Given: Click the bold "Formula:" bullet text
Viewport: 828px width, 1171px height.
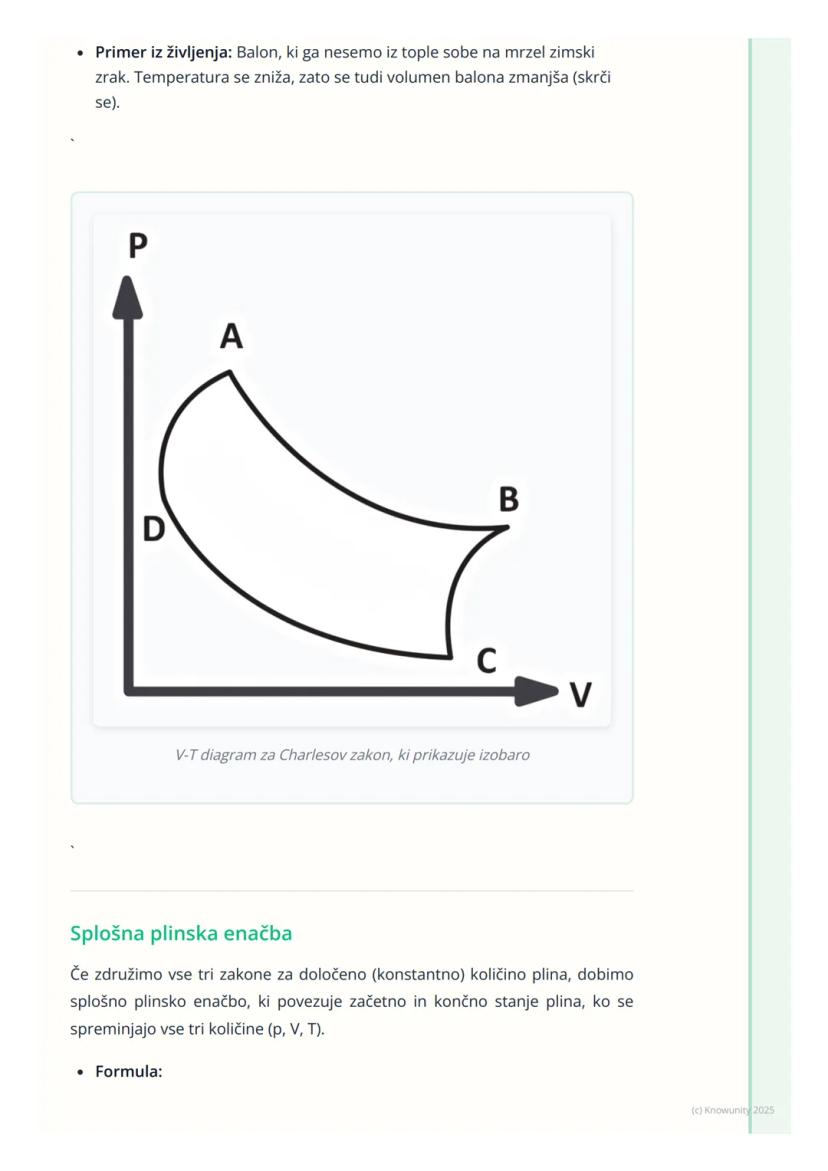Looking at the screenshot, I should 128,1071.
